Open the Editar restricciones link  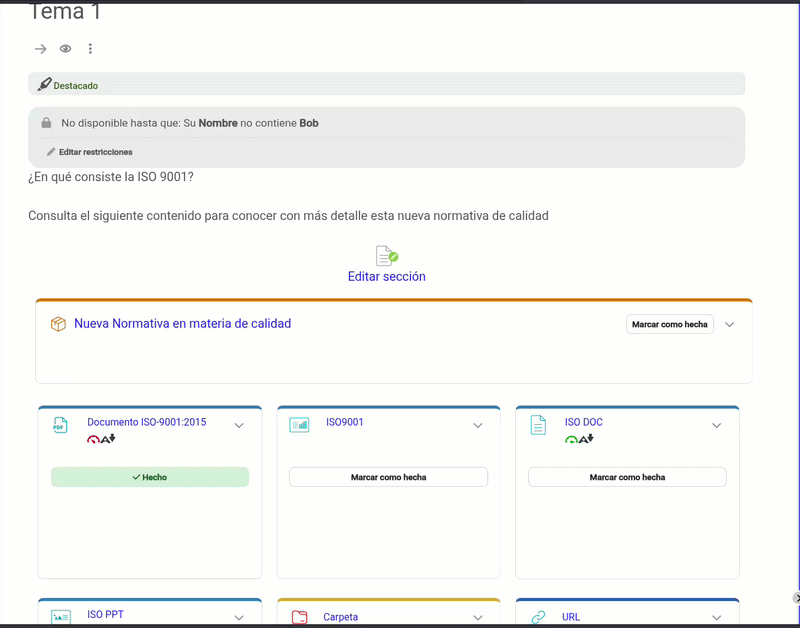[x=95, y=152]
